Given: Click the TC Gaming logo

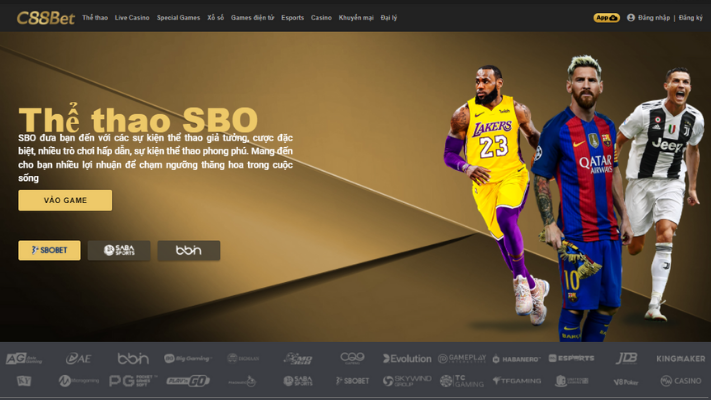Looking at the screenshot, I should coord(462,381).
